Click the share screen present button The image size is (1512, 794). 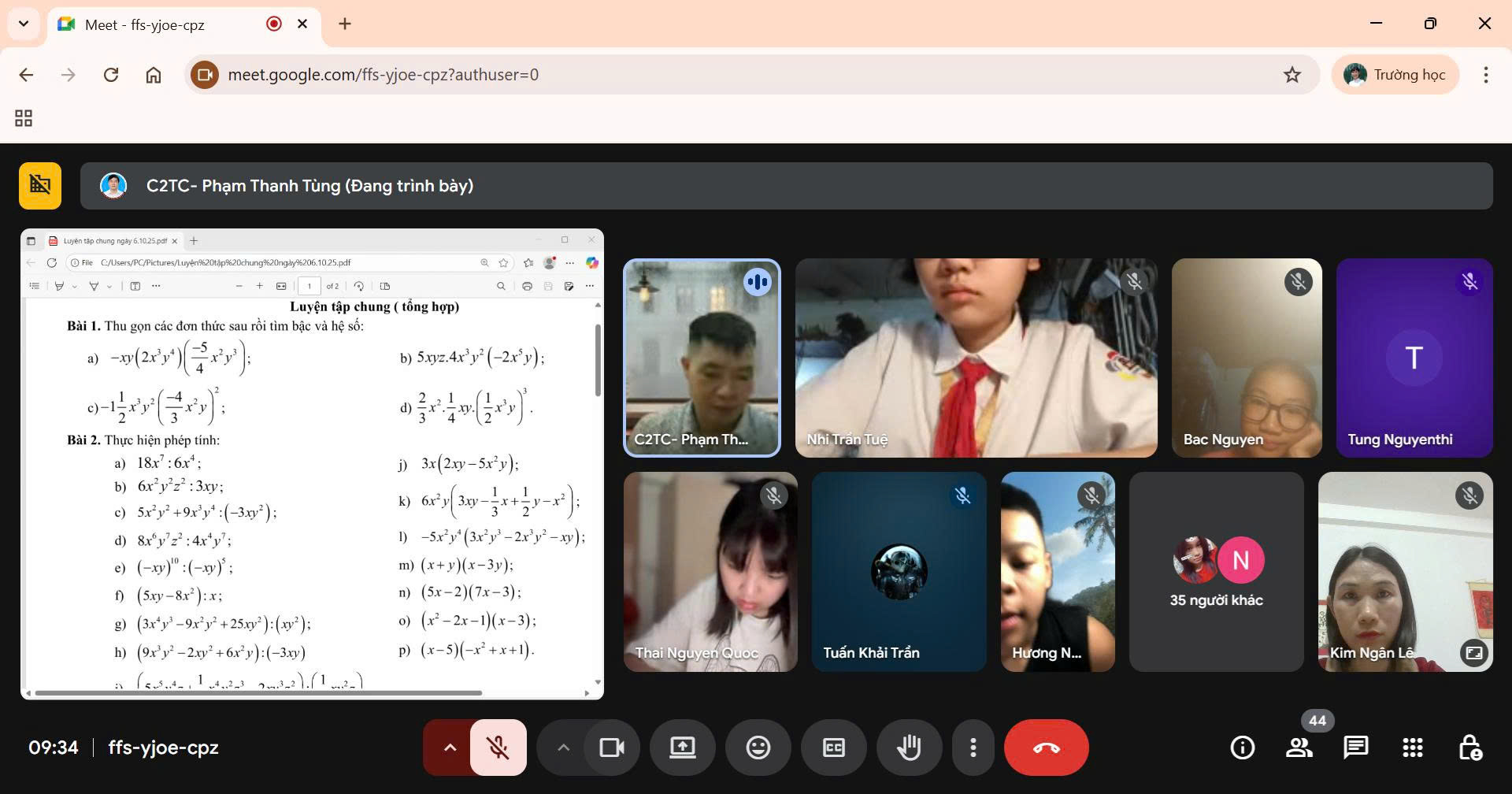[682, 748]
